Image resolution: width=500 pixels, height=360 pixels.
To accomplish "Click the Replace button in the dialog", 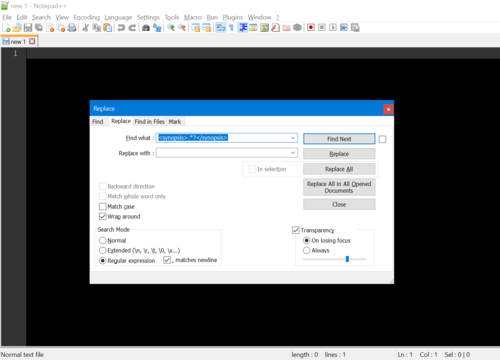I will pyautogui.click(x=339, y=154).
